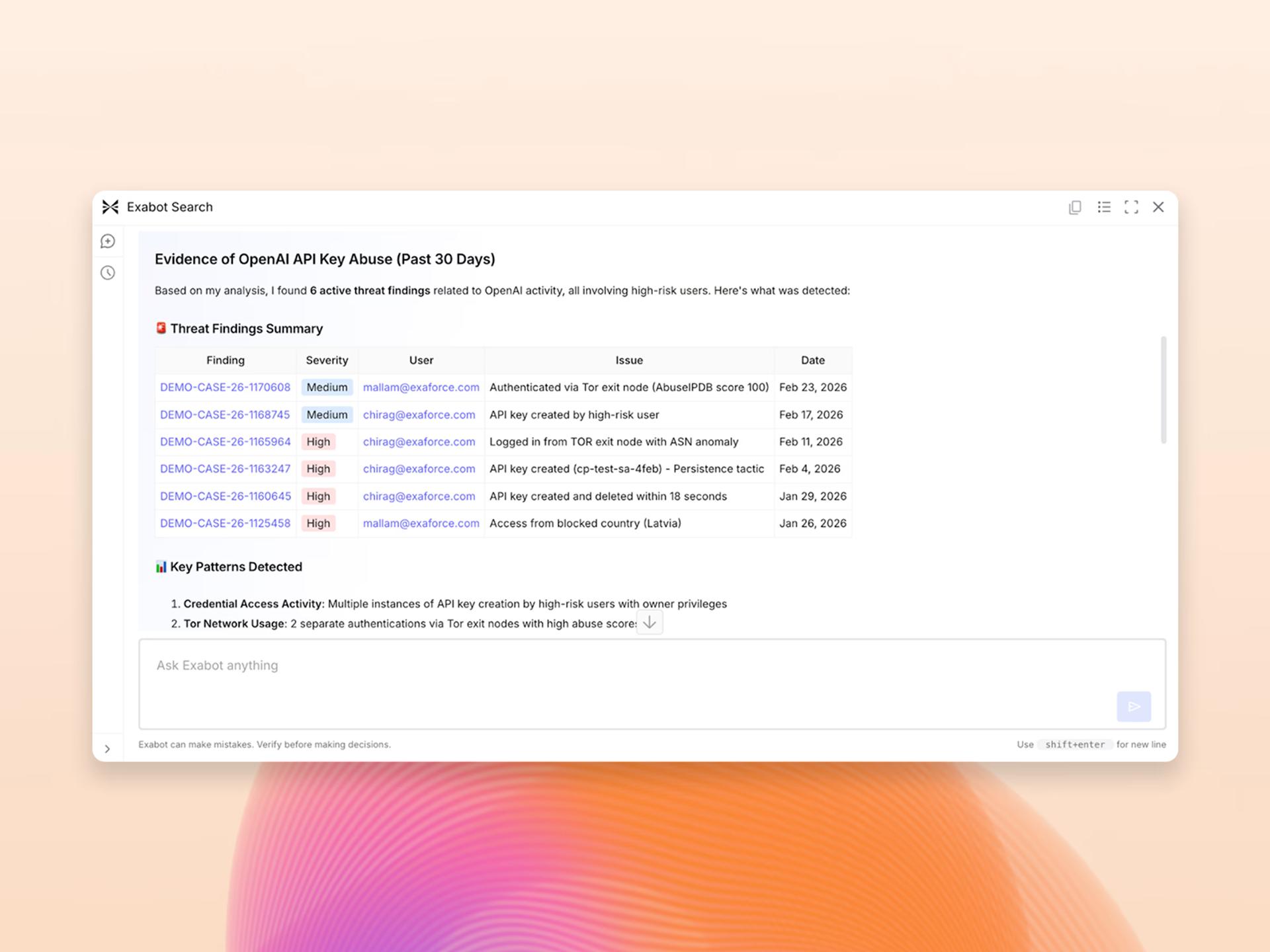The width and height of the screenshot is (1270, 952).
Task: Open chat history clock icon
Action: pyautogui.click(x=108, y=272)
